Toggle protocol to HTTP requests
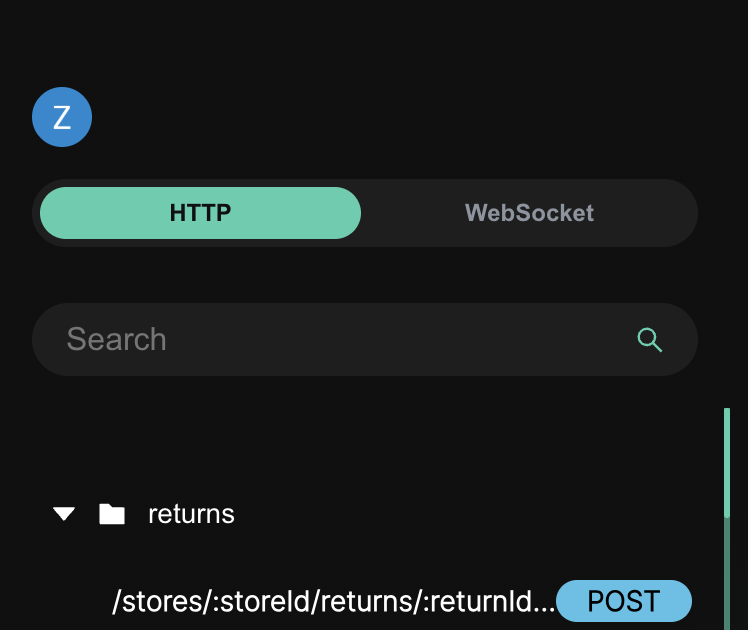Image resolution: width=748 pixels, height=630 pixels. 200,213
